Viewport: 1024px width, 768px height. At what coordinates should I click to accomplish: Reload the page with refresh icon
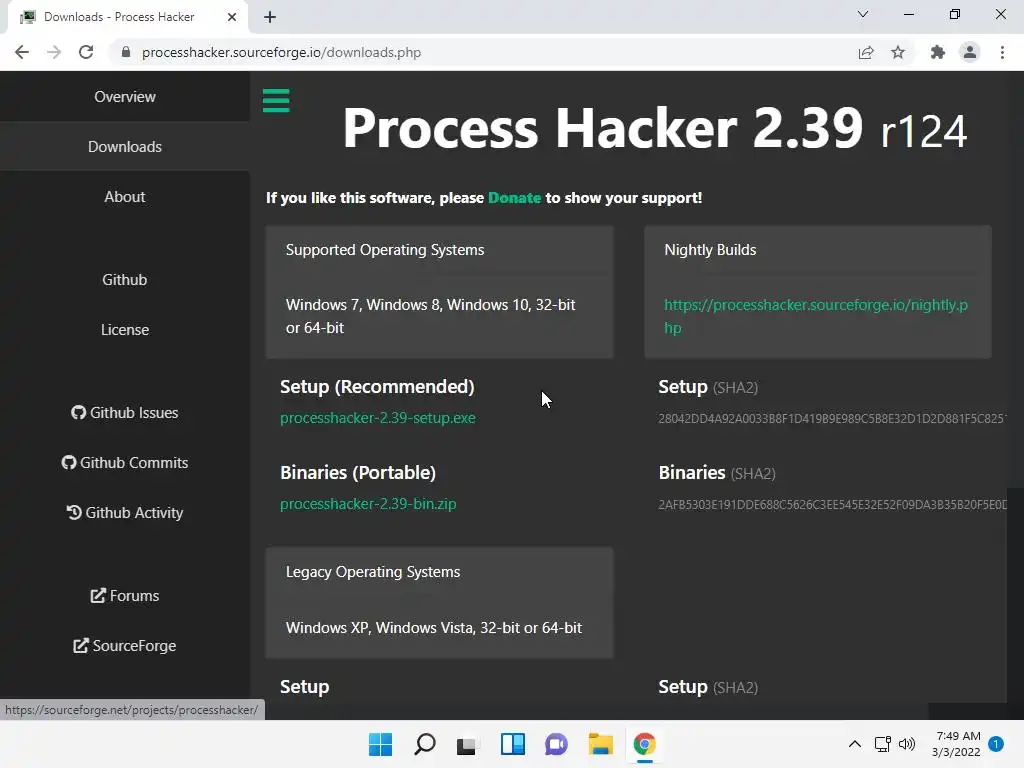point(86,52)
